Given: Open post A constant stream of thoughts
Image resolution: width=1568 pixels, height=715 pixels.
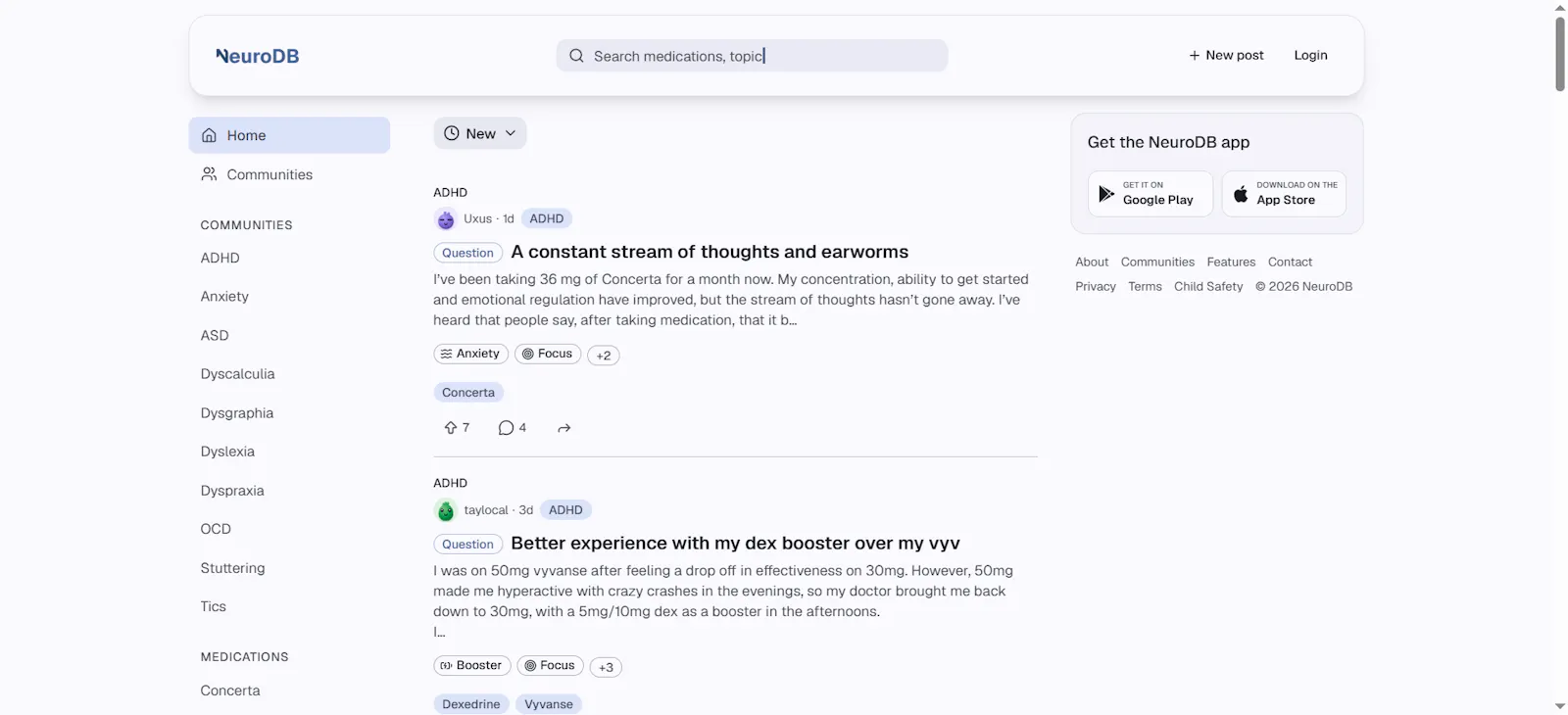Looking at the screenshot, I should (x=710, y=252).
